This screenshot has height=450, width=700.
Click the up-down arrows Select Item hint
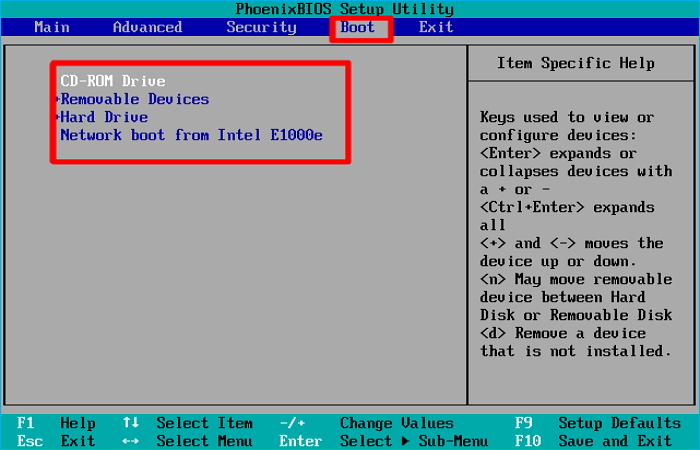point(188,423)
